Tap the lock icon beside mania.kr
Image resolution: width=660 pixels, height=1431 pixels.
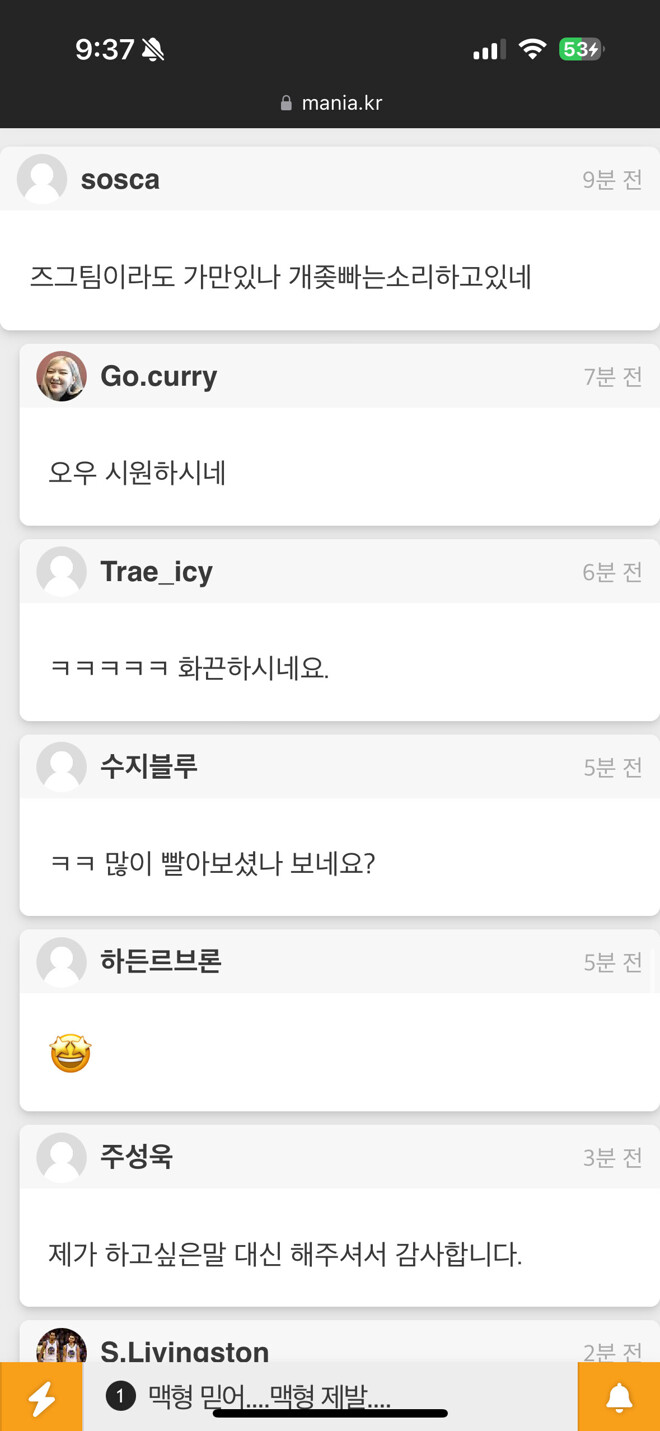click(285, 102)
